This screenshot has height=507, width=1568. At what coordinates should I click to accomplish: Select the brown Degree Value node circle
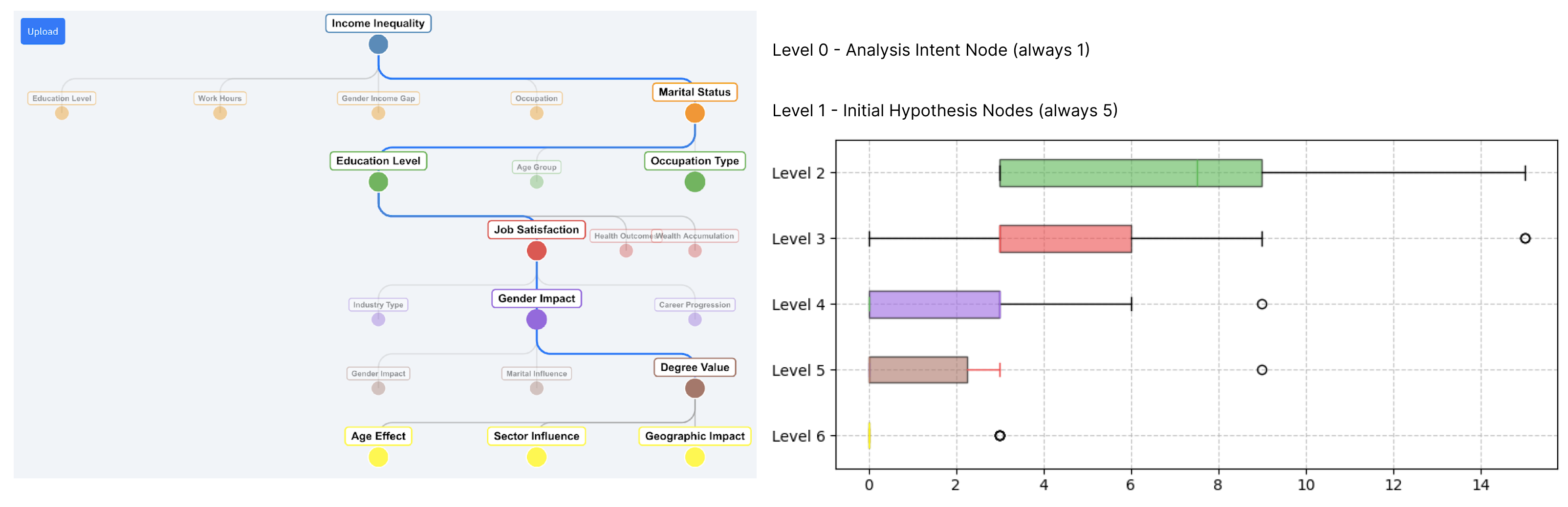pos(695,388)
